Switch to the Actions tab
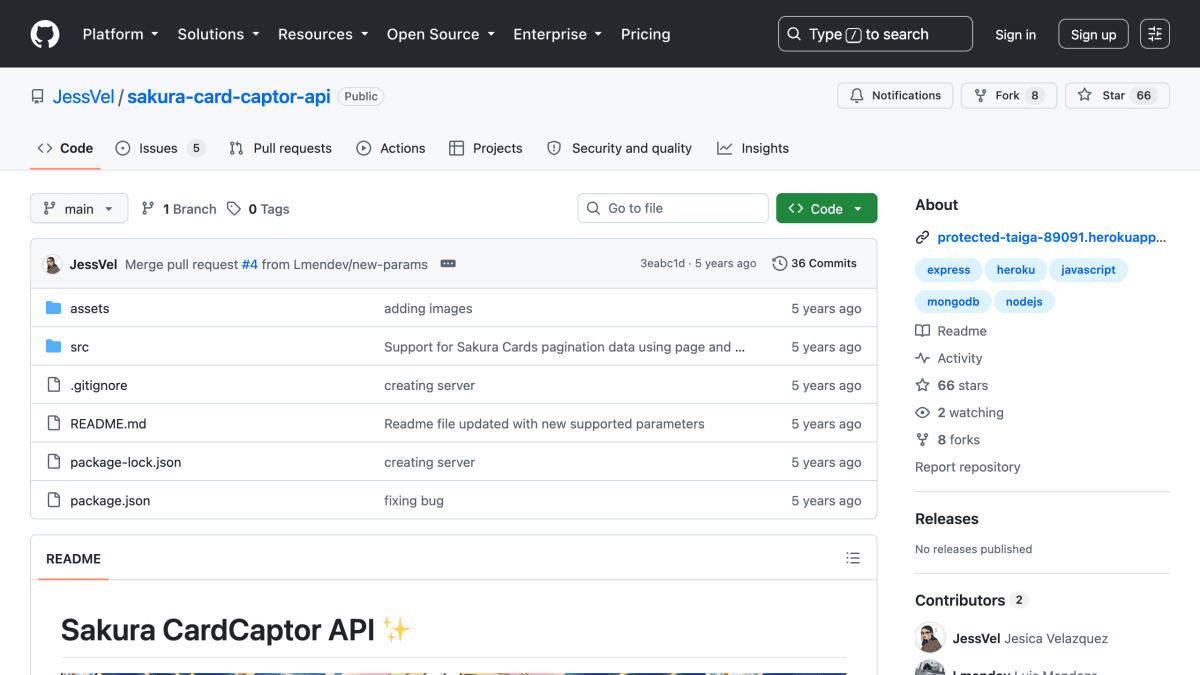This screenshot has height=675, width=1200. click(391, 148)
